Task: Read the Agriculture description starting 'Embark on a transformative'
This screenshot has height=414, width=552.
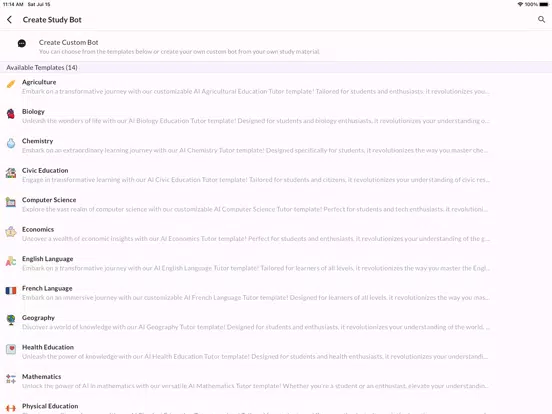Action: 256,92
